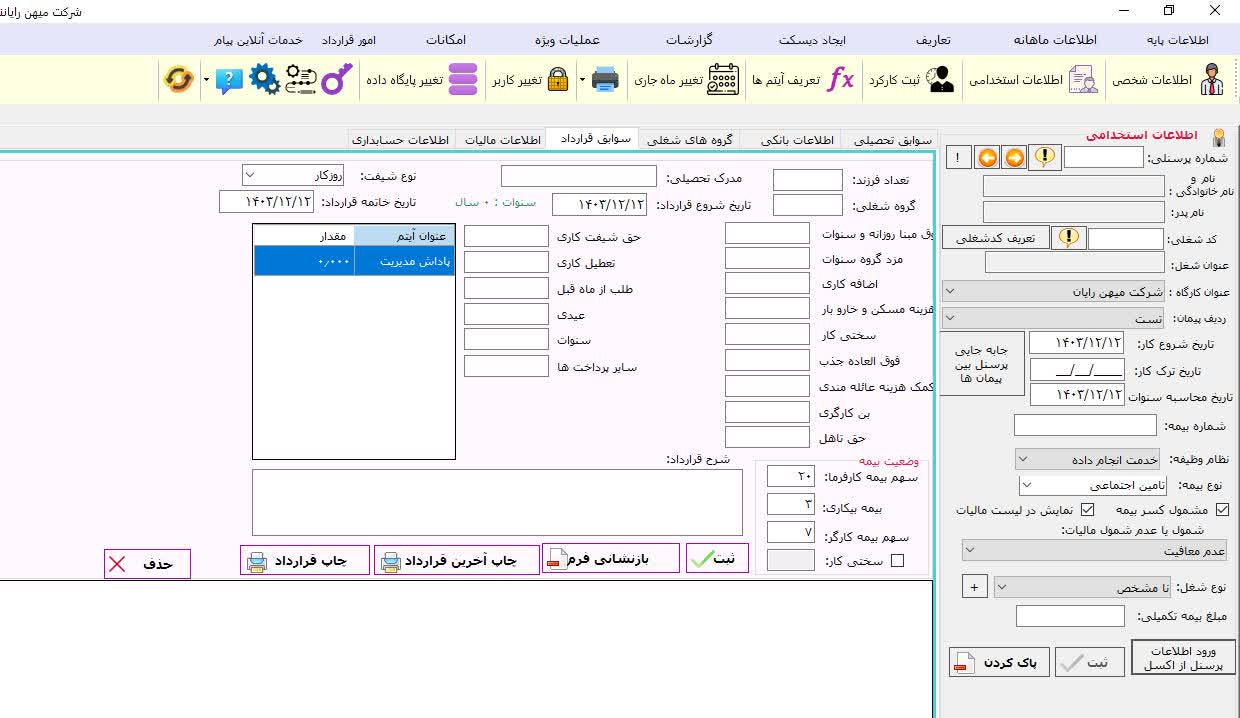Click the چاپ قرارداد button
The height and width of the screenshot is (718, 1240).
tap(305, 561)
